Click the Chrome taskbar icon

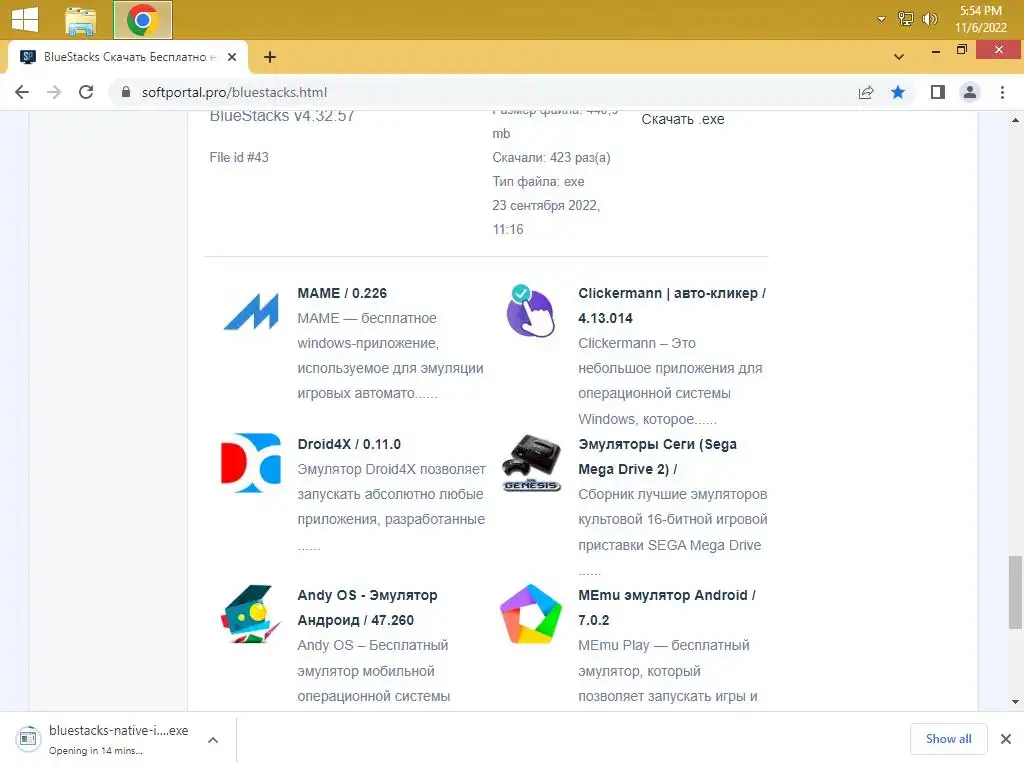(x=142, y=20)
